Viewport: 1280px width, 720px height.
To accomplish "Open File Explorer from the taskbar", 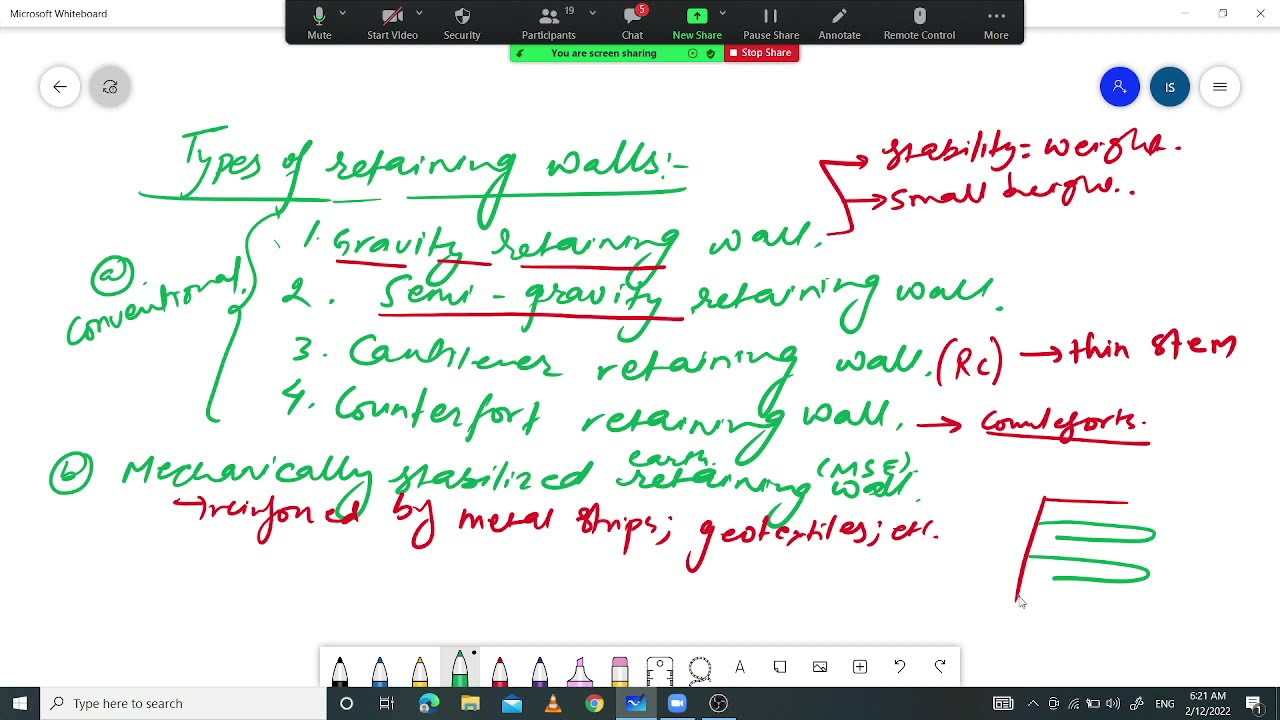I will pyautogui.click(x=470, y=703).
